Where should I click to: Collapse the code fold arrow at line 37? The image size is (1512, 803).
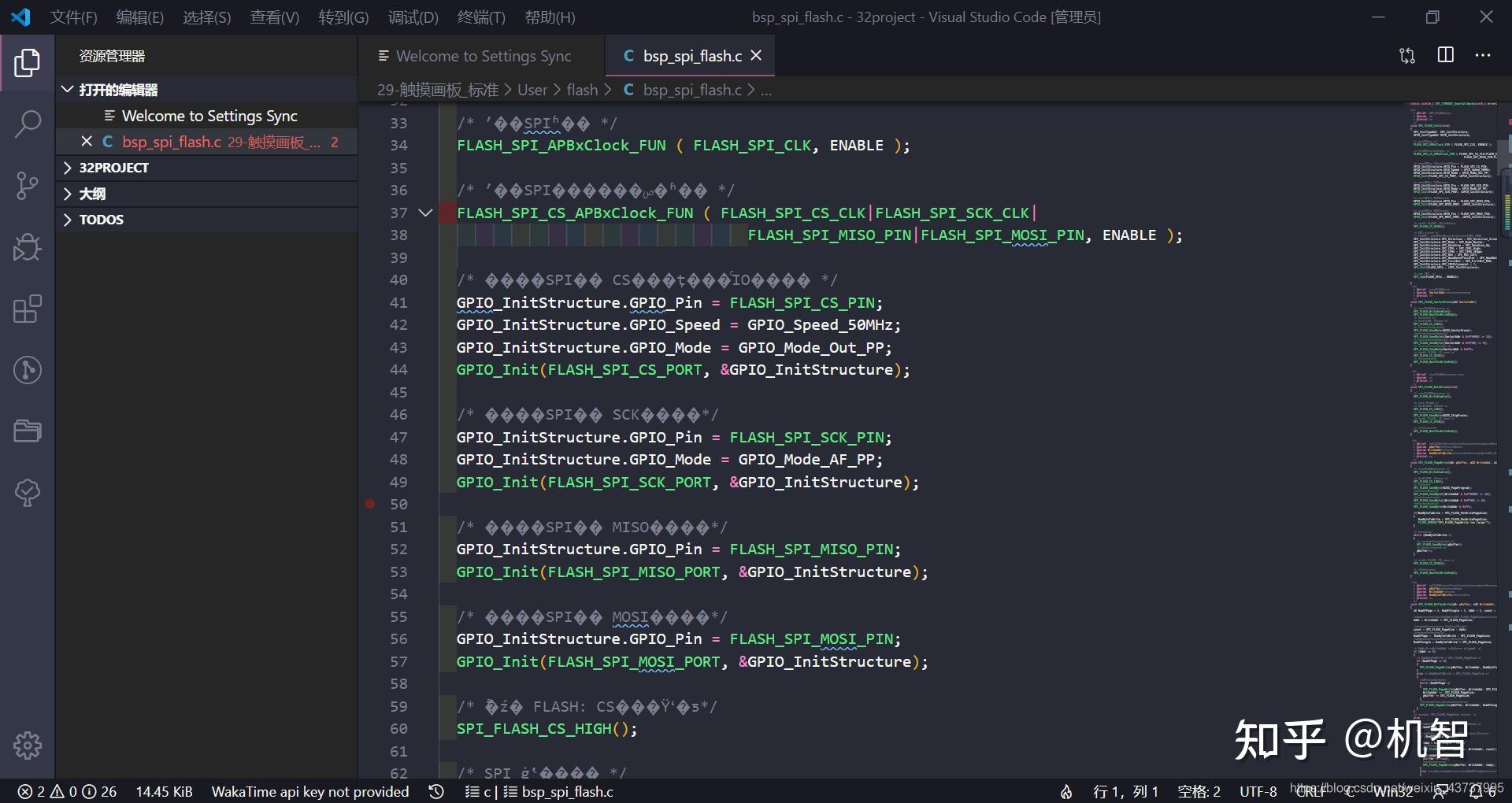pos(424,213)
